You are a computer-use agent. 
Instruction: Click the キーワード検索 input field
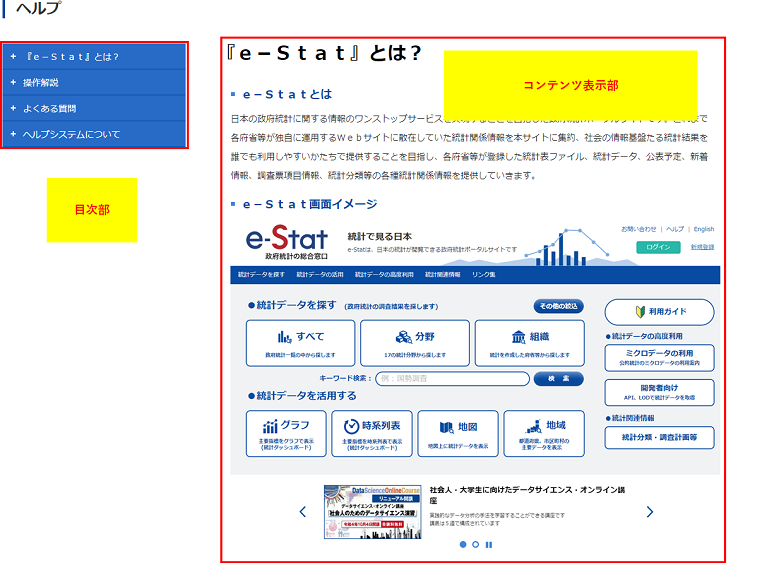[452, 378]
